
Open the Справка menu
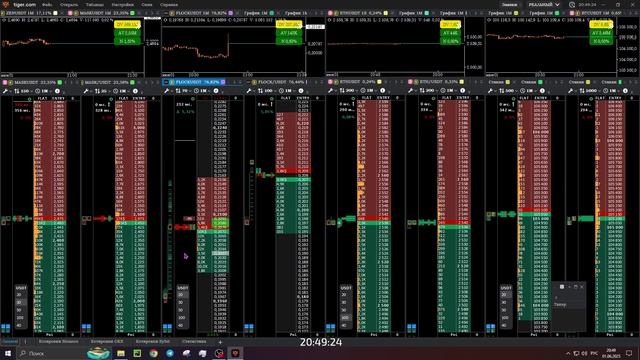click(169, 4)
